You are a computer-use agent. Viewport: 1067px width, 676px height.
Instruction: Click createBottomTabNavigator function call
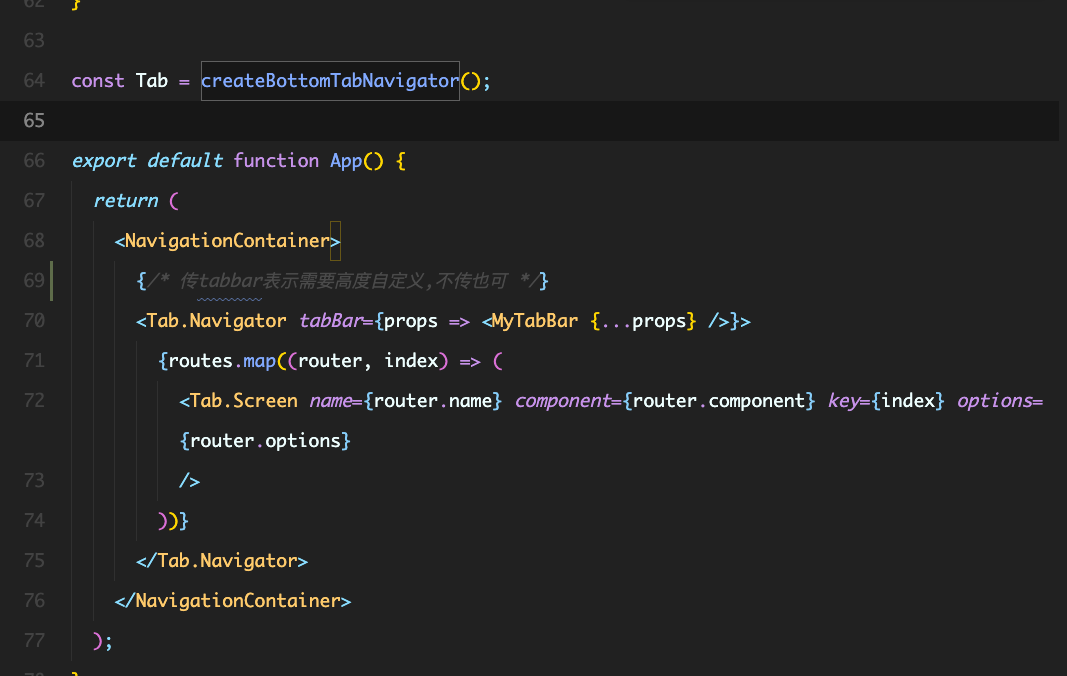330,81
